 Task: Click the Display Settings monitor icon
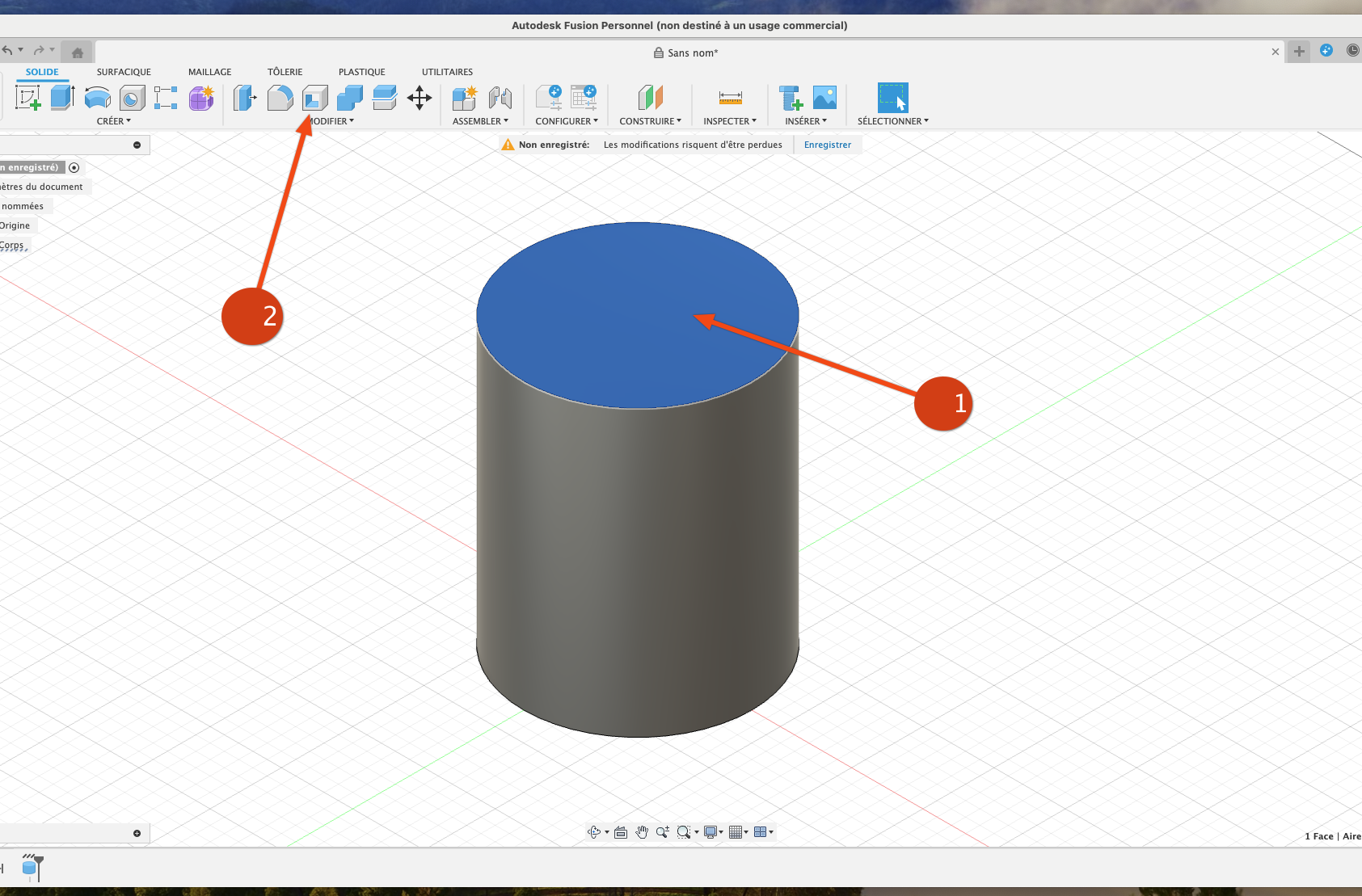tap(711, 832)
